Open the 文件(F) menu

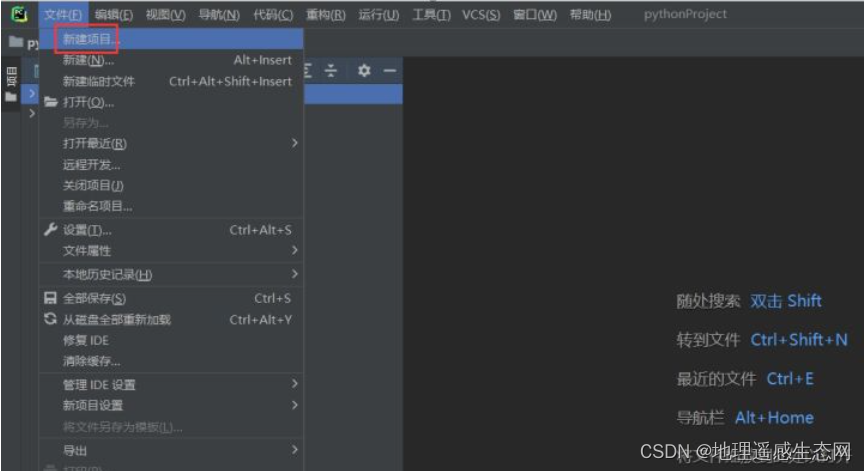tap(63, 15)
